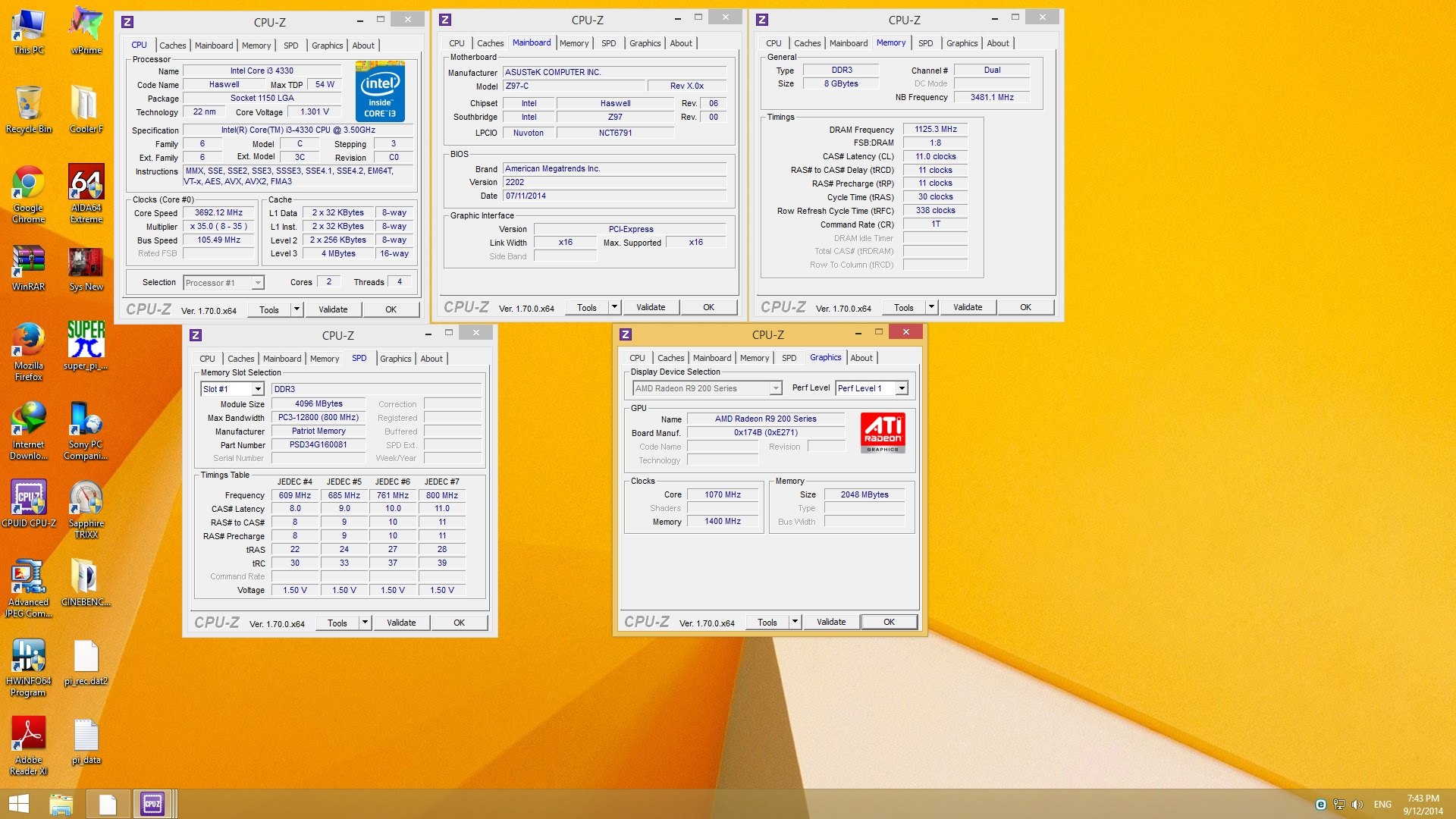Click BIOS version 2202 field
The width and height of the screenshot is (1456, 819).
[614, 183]
